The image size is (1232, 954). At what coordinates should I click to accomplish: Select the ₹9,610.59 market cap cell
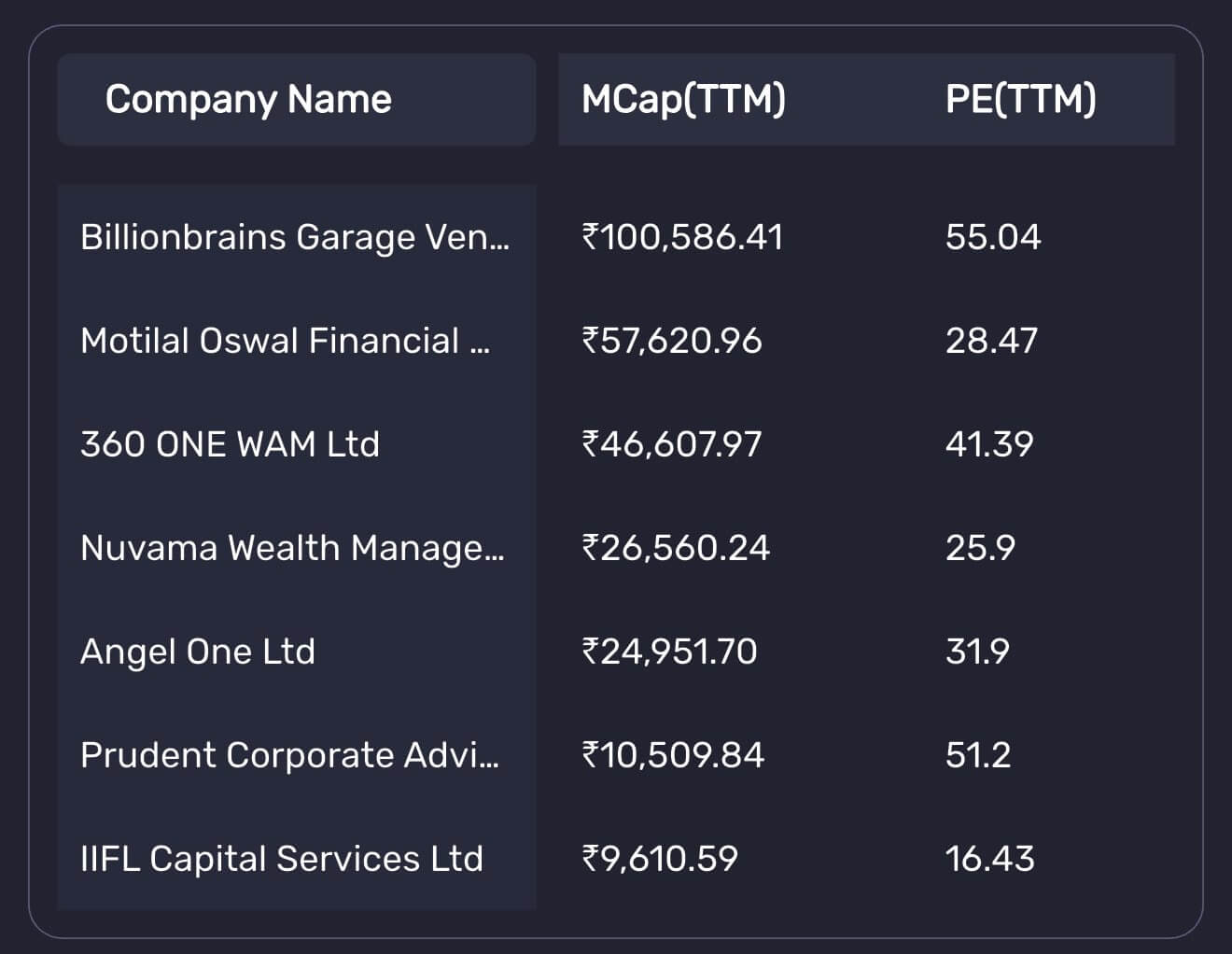tap(660, 859)
